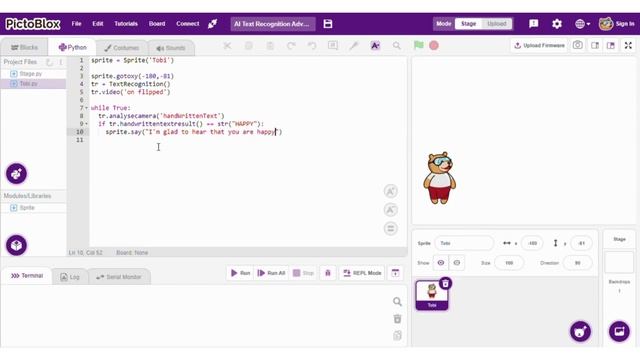
Task: Switch to small stage layout
Action: coord(595,45)
